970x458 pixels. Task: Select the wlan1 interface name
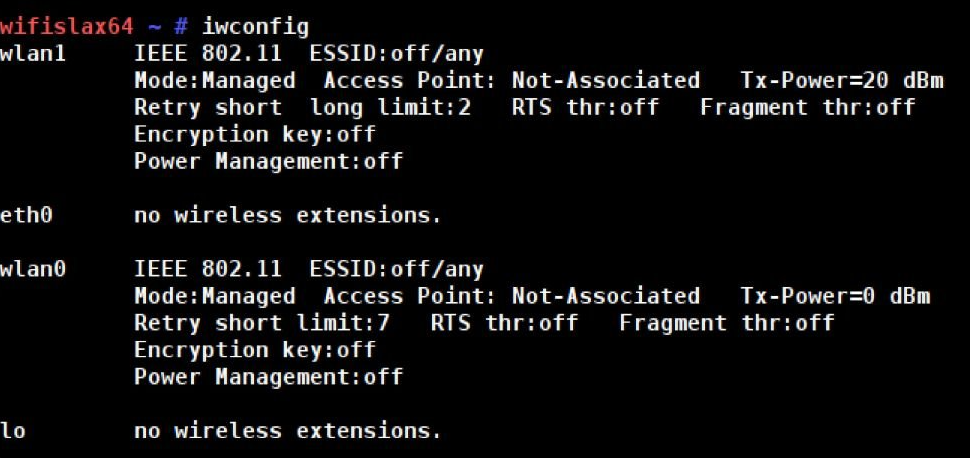click(x=33, y=54)
